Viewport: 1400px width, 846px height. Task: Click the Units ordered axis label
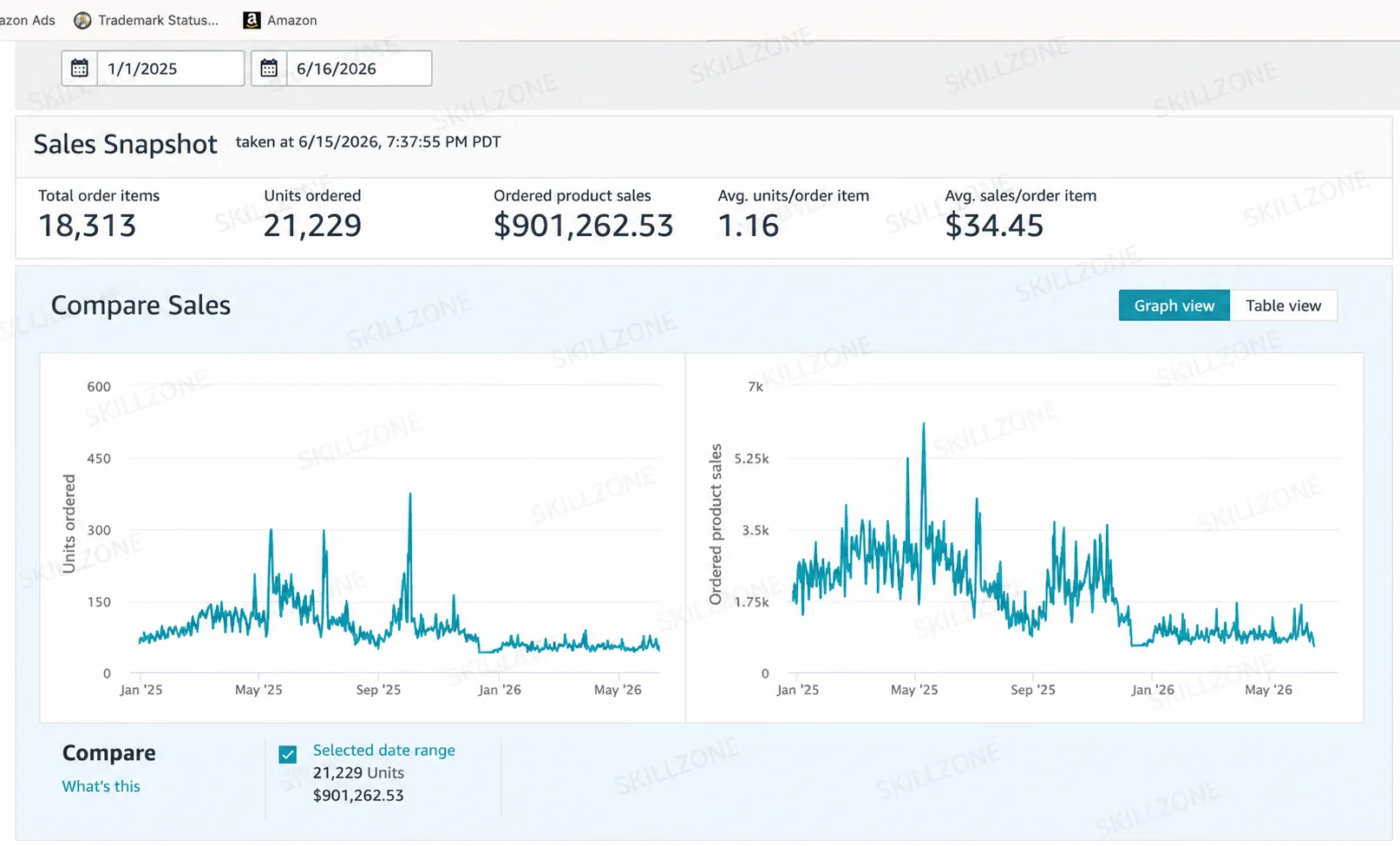point(69,524)
